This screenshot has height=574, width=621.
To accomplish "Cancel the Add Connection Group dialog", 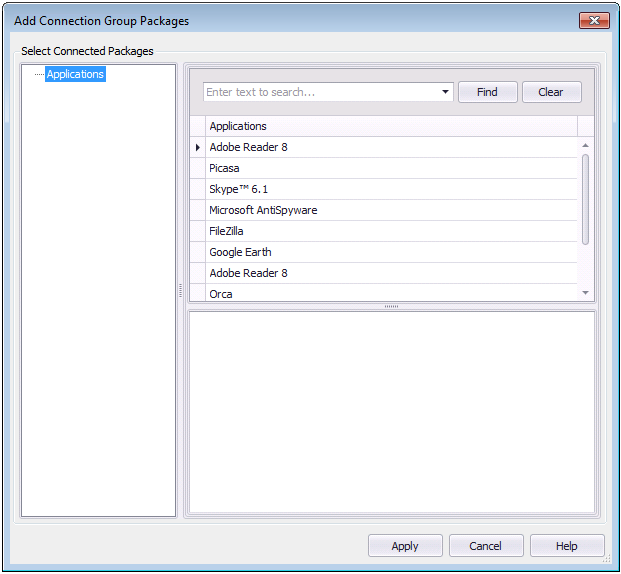I will 486,546.
